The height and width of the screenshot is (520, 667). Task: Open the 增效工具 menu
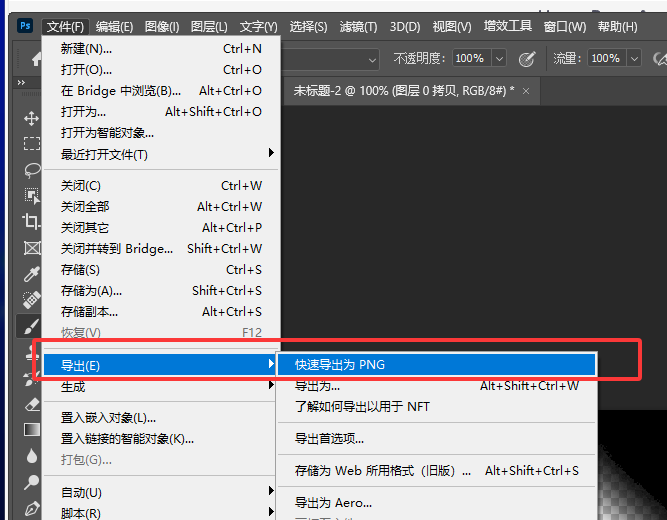507,26
